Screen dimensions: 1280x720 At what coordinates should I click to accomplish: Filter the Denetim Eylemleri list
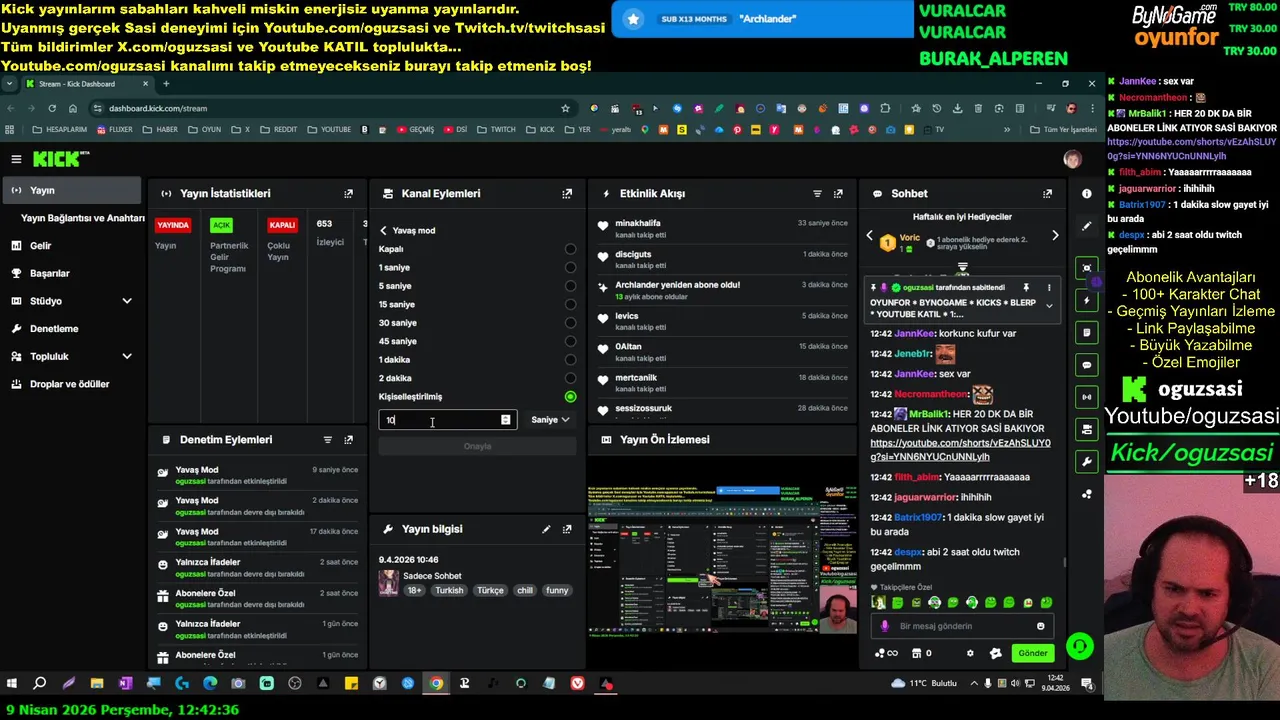coord(327,440)
